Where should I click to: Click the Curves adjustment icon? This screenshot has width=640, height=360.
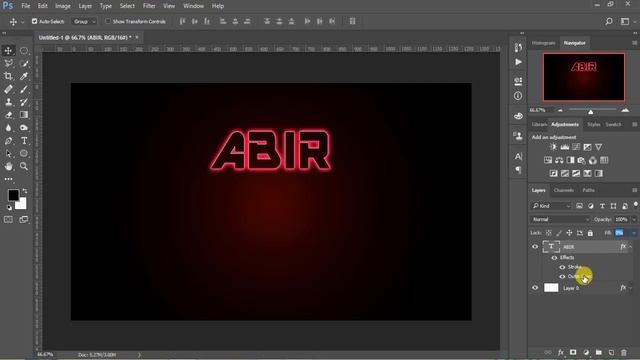click(576, 147)
